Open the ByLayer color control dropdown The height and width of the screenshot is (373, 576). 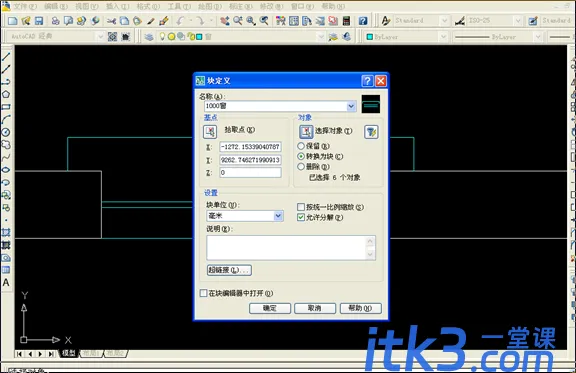443,37
